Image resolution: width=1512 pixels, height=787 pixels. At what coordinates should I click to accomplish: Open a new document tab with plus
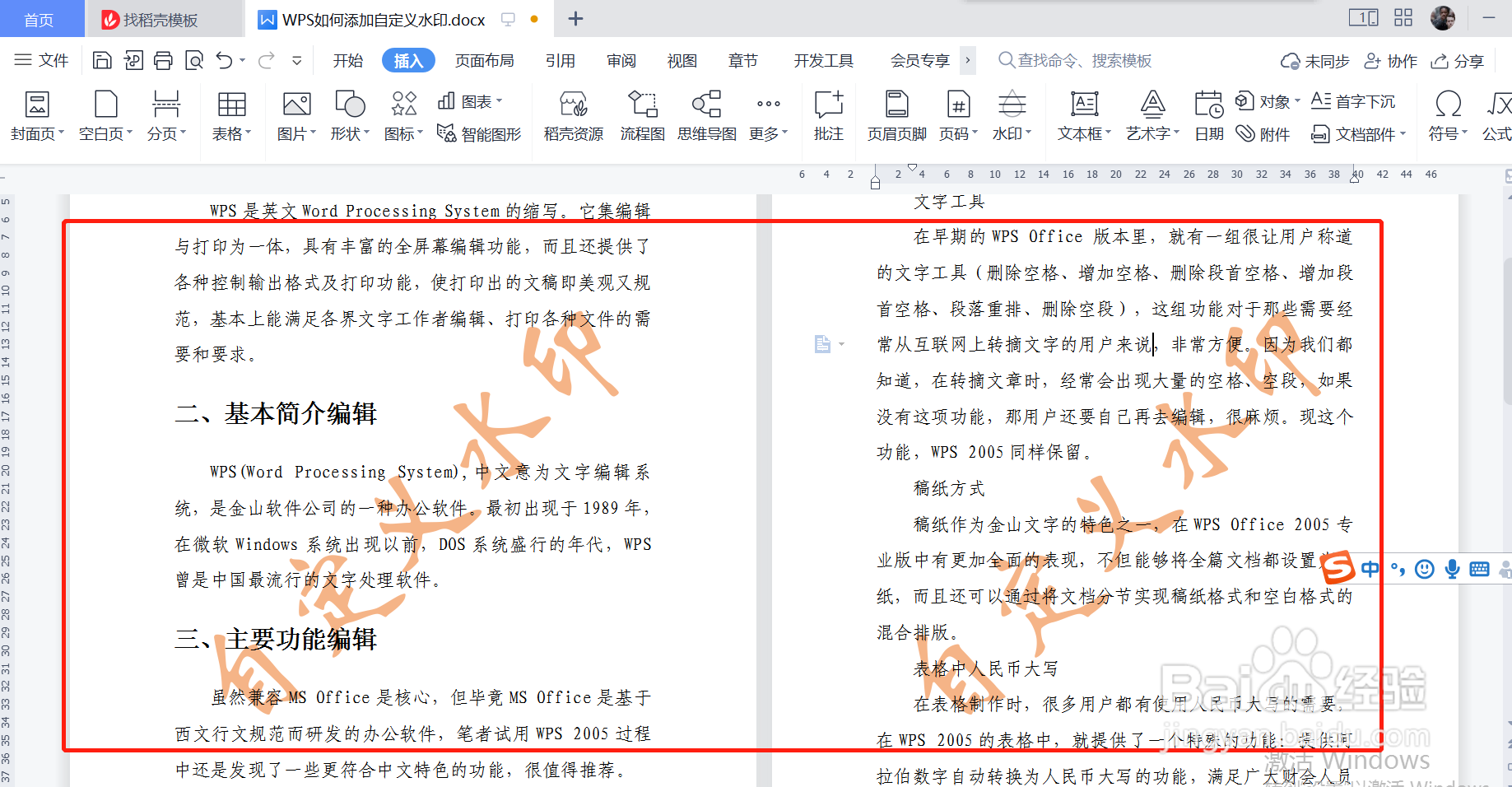[x=575, y=18]
